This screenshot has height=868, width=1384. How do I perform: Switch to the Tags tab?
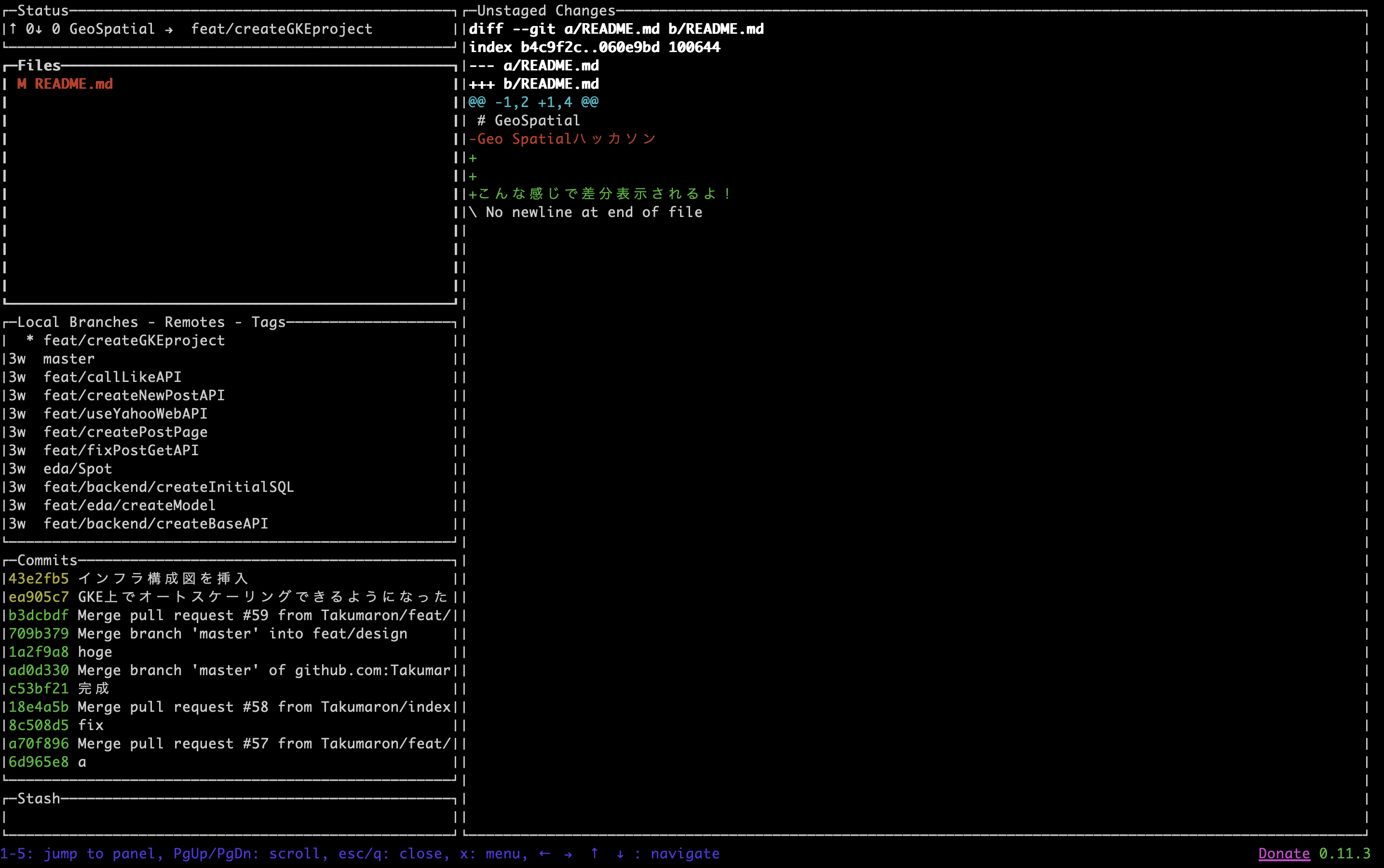coord(269,322)
